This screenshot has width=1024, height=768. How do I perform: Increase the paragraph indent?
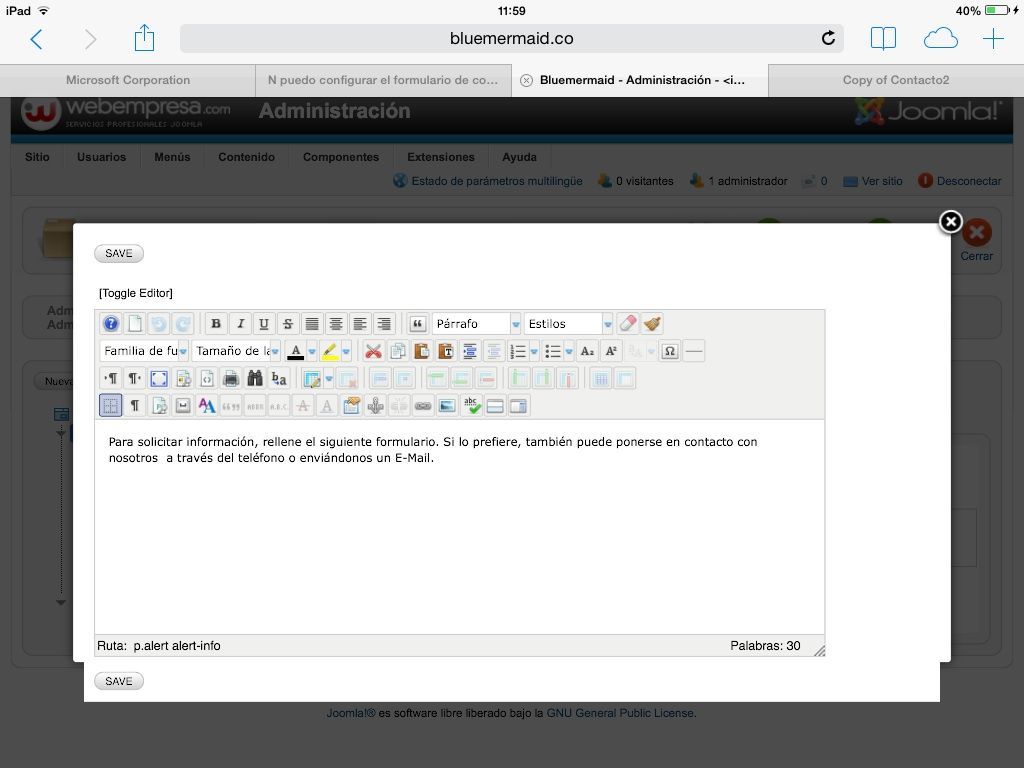(x=470, y=351)
